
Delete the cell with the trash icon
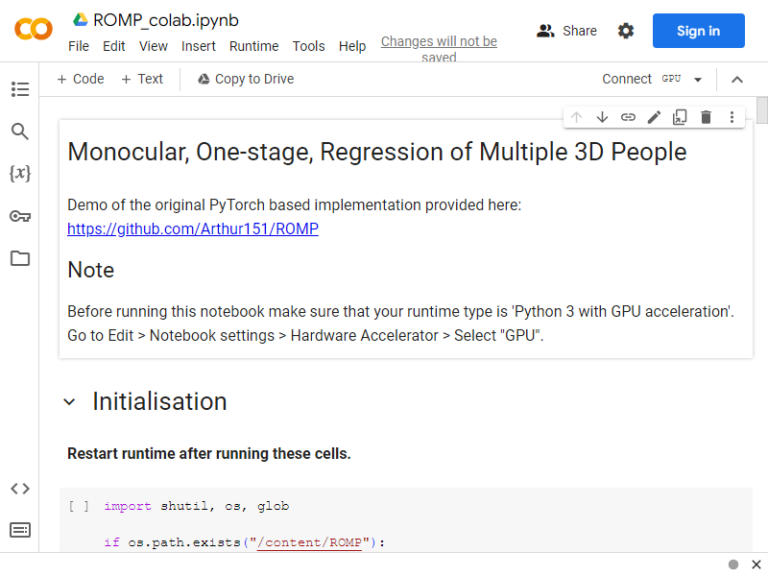(x=706, y=117)
